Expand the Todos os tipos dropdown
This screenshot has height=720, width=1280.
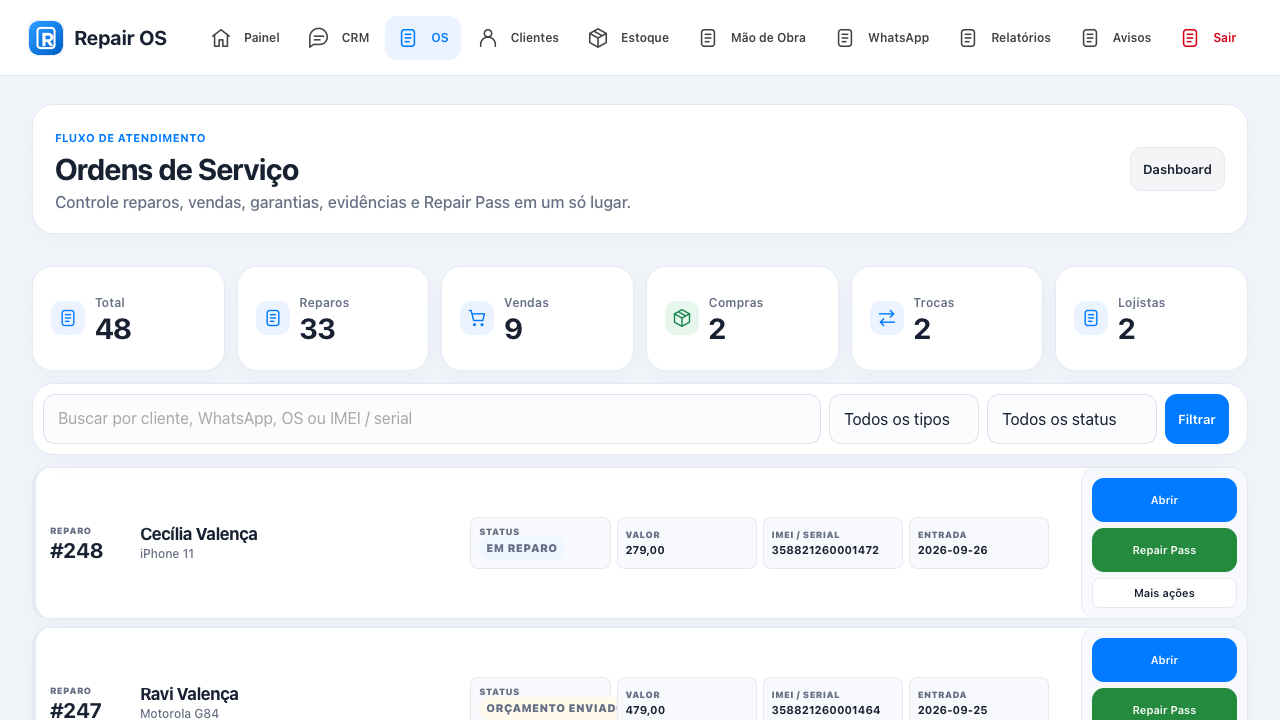pyautogui.click(x=904, y=419)
